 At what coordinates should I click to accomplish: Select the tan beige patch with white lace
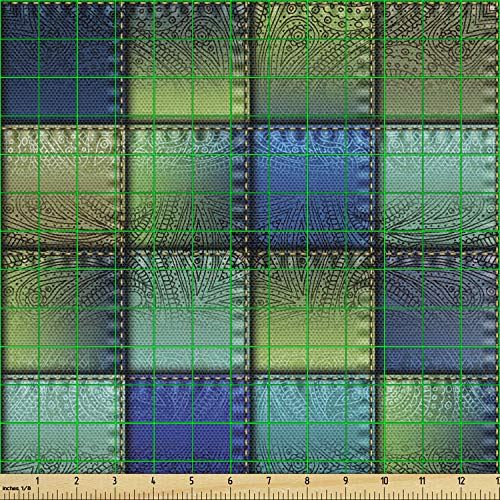point(61,187)
